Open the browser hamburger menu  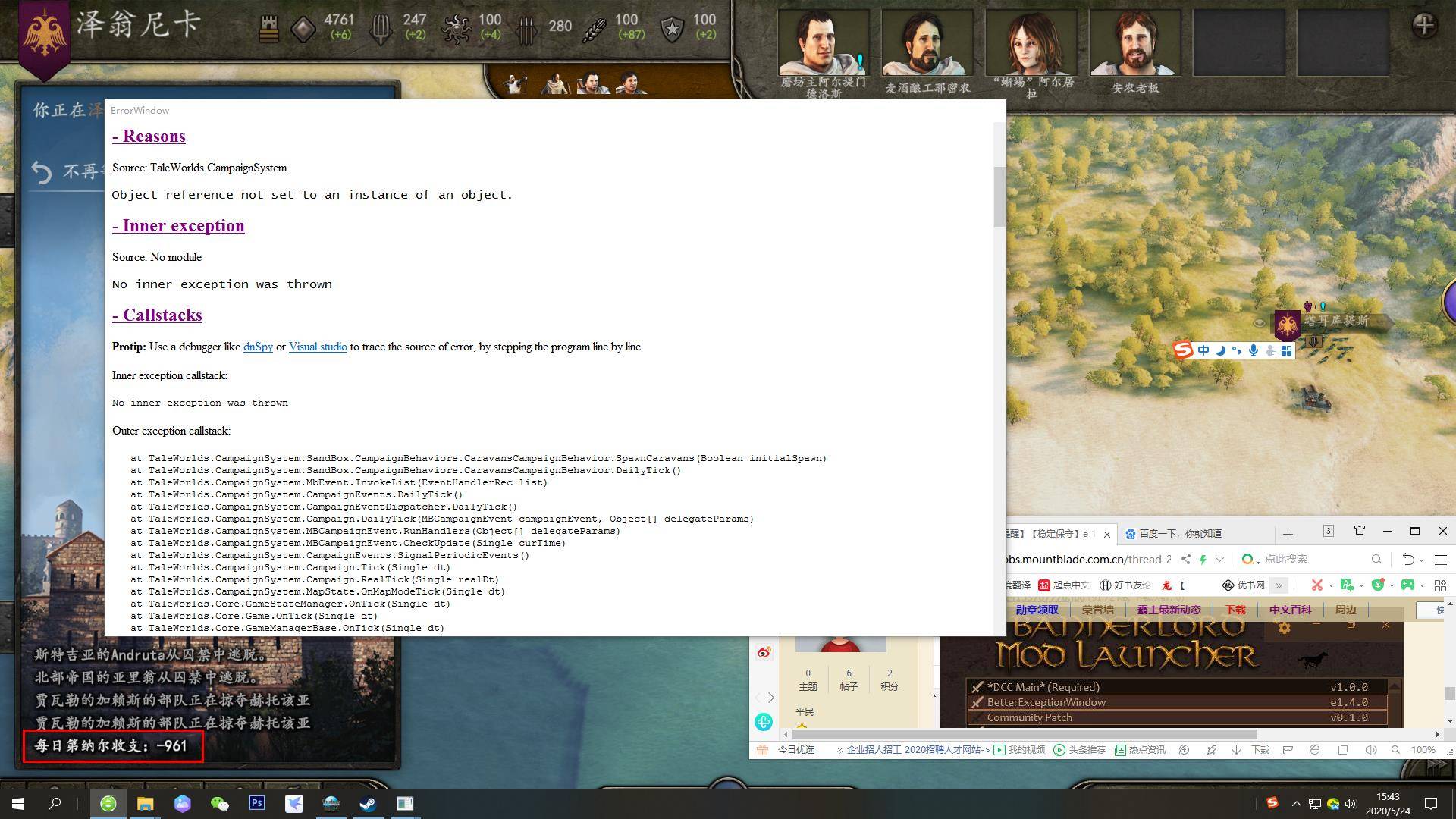tap(1441, 559)
